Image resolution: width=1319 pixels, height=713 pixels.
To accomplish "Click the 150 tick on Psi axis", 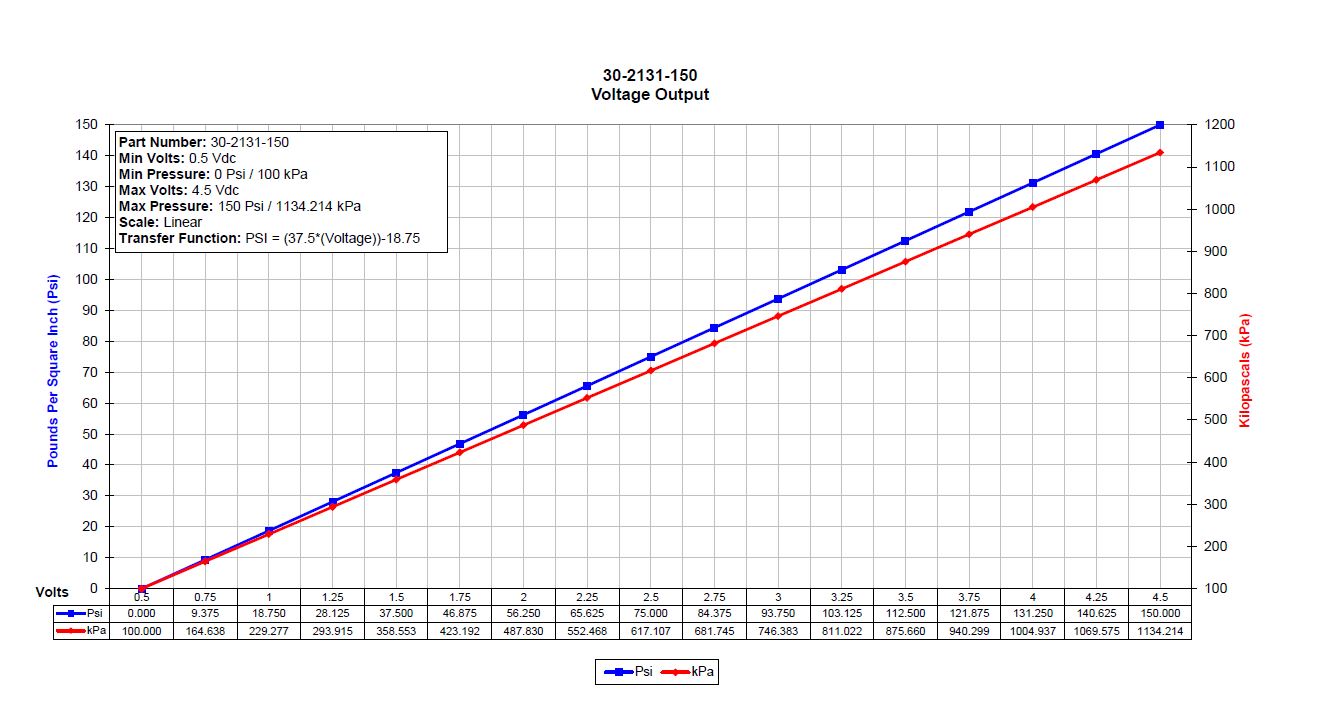I will pyautogui.click(x=87, y=125).
